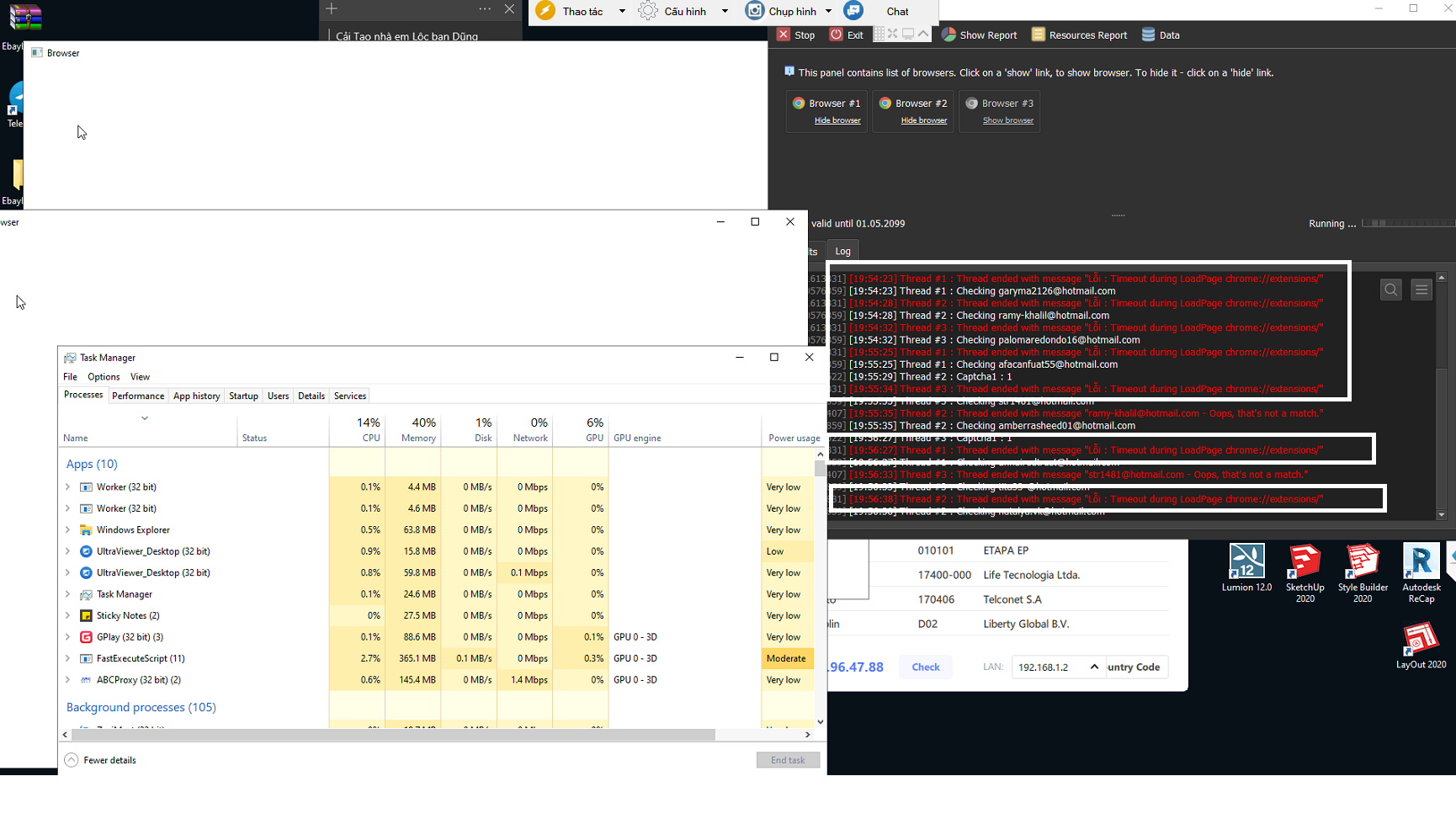Collapse Task Manager with Fewer details
The height and width of the screenshot is (840, 1456).
[x=101, y=760]
